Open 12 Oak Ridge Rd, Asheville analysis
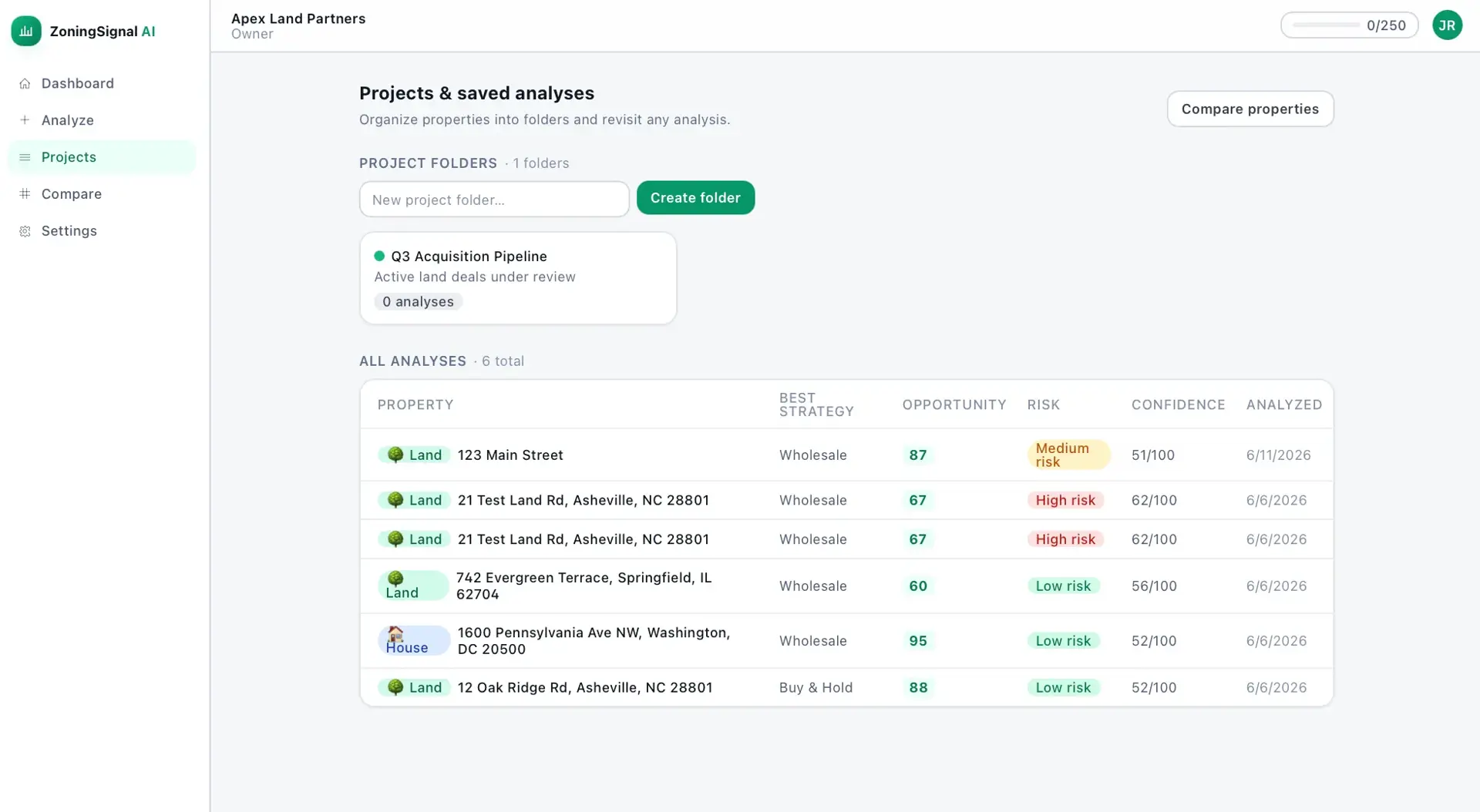Image resolution: width=1480 pixels, height=812 pixels. [x=585, y=687]
